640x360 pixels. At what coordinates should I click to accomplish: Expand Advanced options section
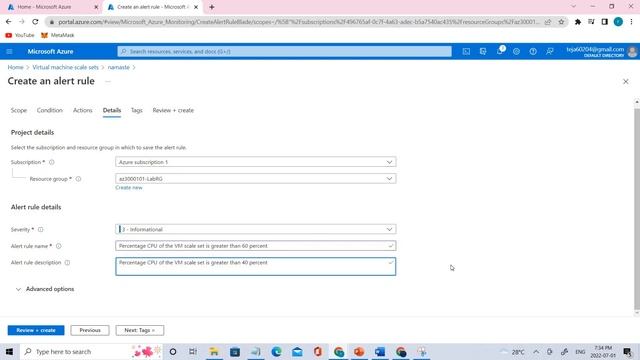[x=45, y=289]
